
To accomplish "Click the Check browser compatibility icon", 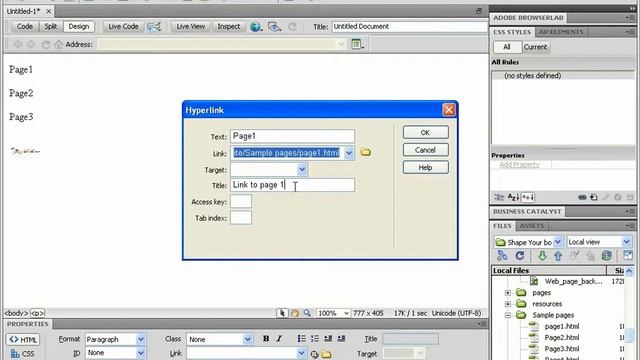I will [154, 27].
